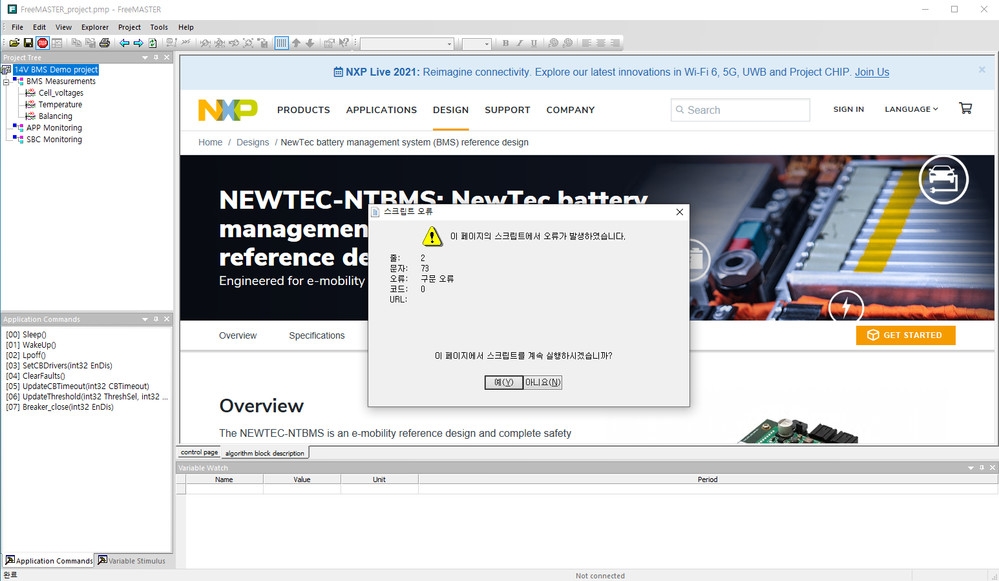Go back with the left arrow icon
The height and width of the screenshot is (581, 999).
coord(124,43)
